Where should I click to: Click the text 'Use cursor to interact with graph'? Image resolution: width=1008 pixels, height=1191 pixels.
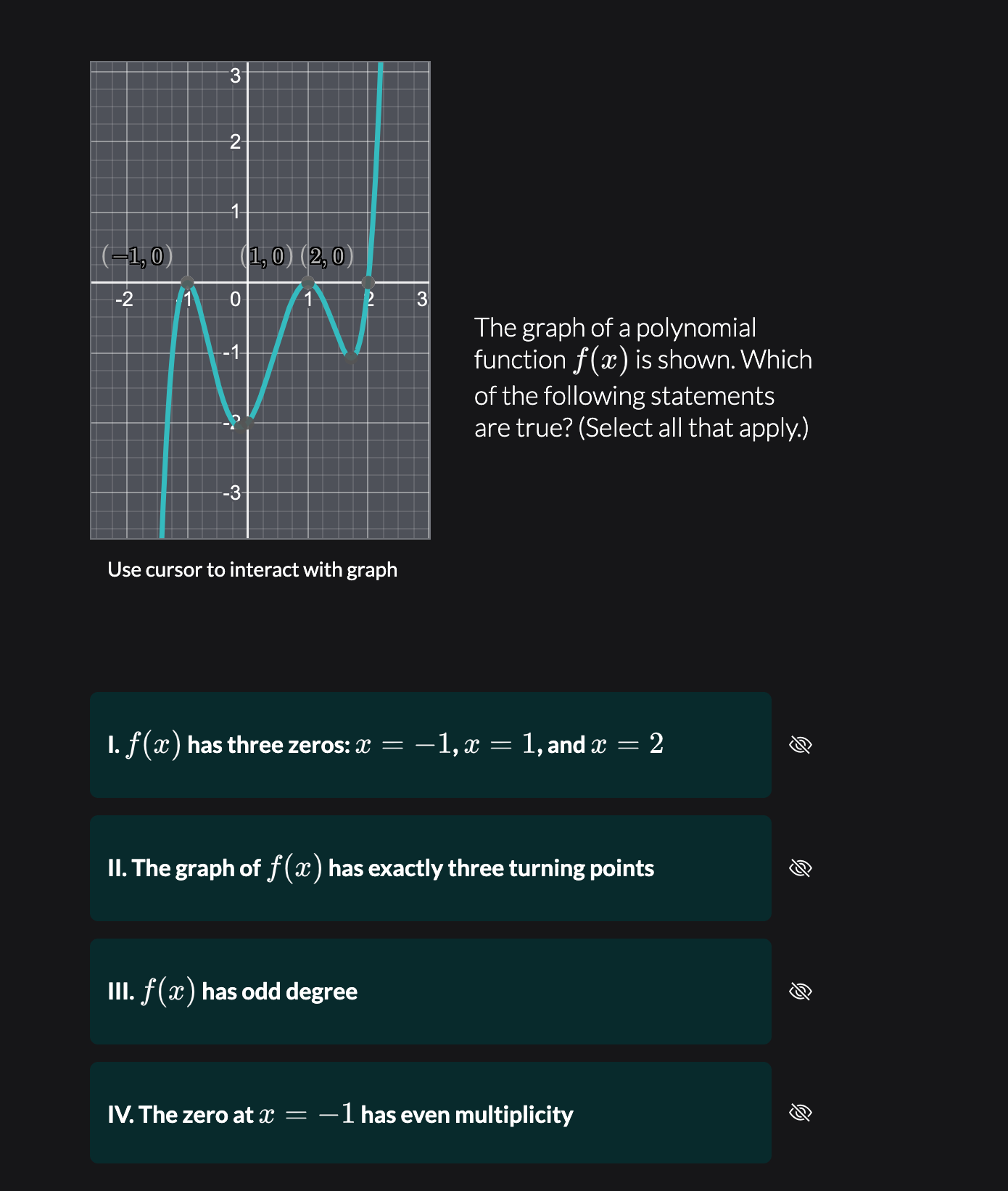(252, 569)
